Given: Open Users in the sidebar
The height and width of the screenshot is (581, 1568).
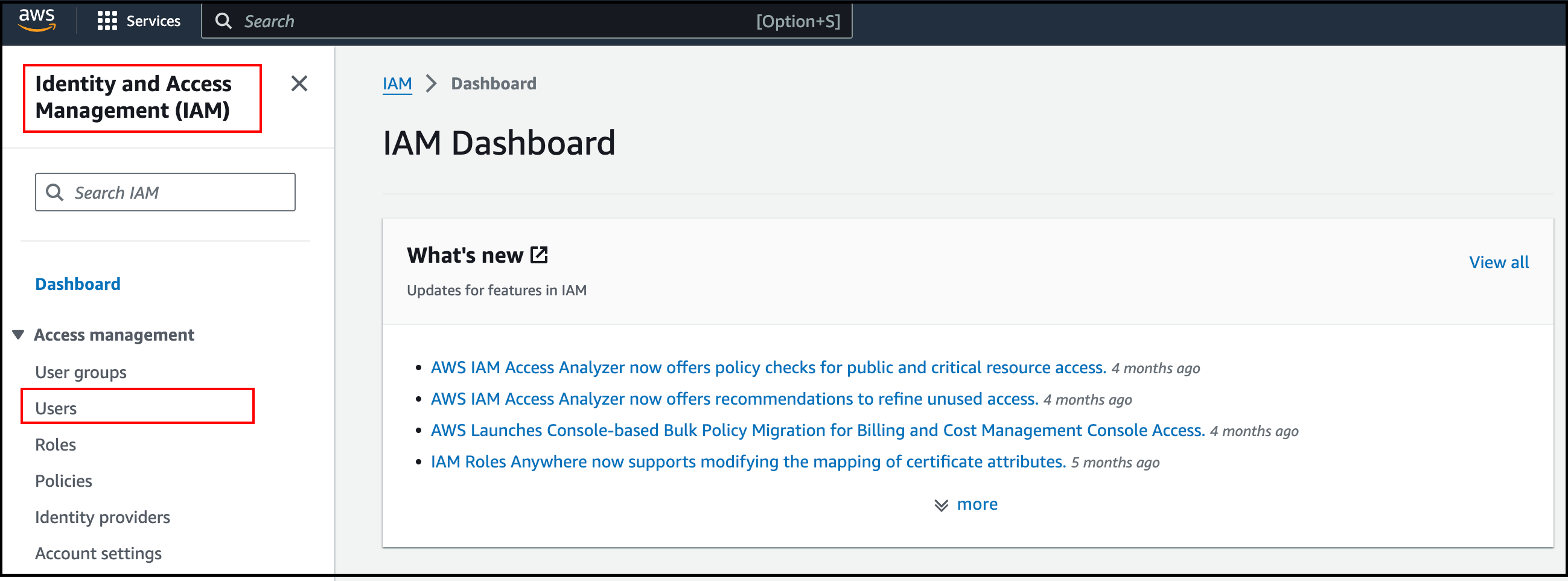Looking at the screenshot, I should click(56, 409).
